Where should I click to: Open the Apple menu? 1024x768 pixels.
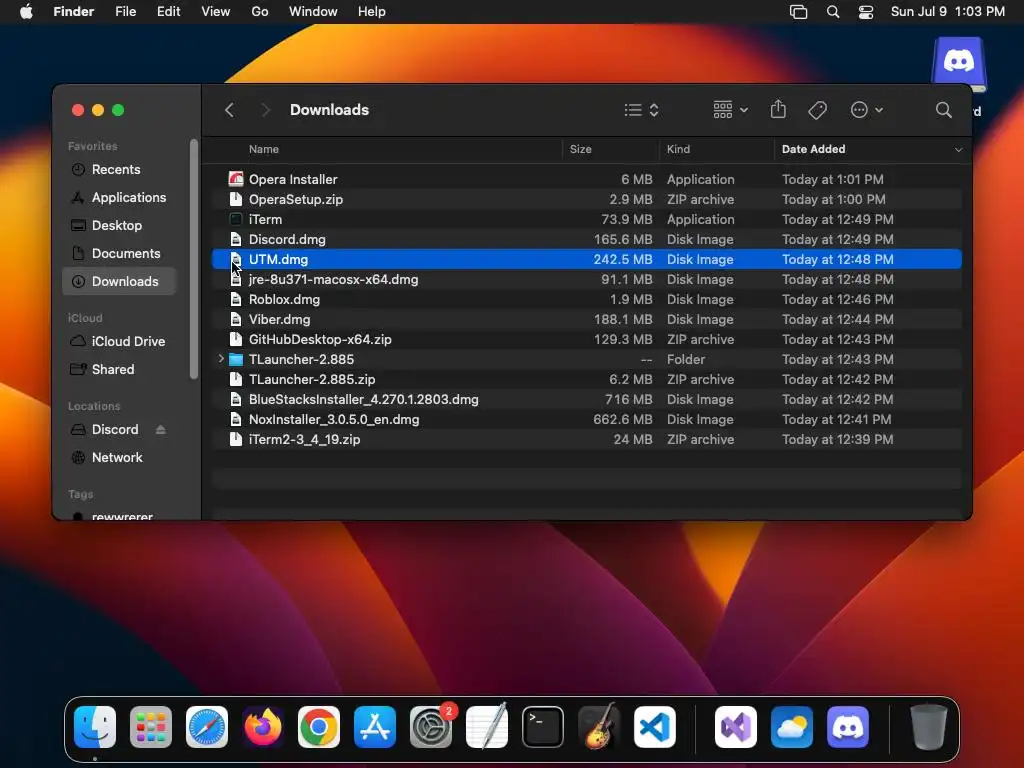26,12
